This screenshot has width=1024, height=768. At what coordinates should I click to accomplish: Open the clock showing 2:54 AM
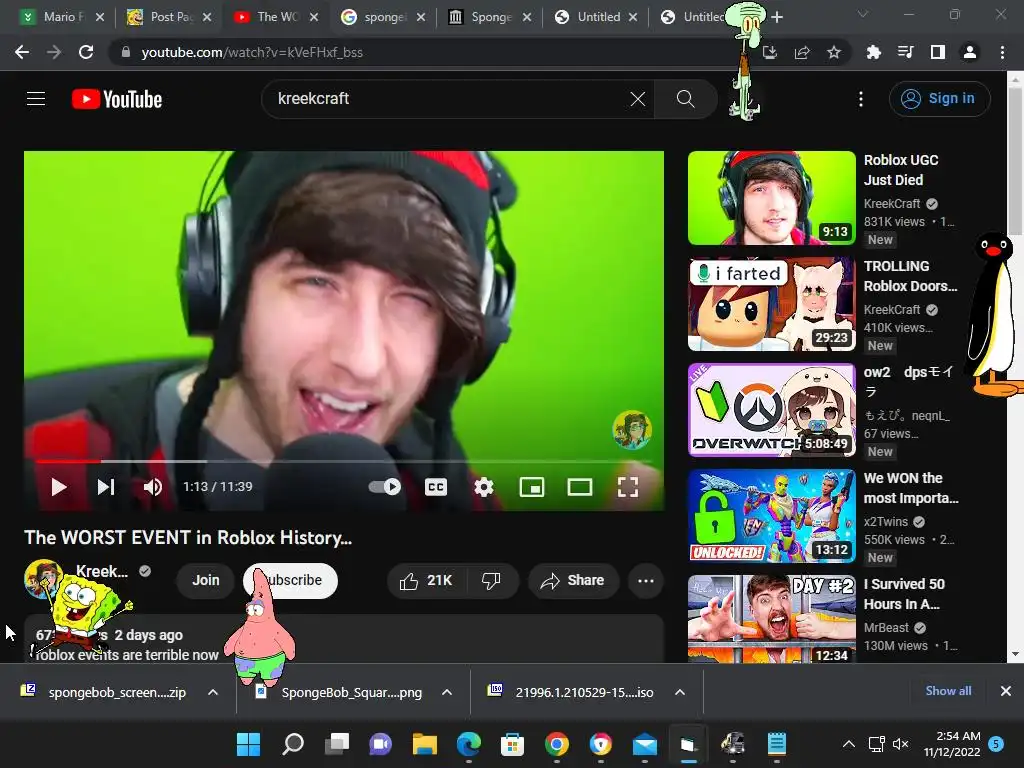click(x=952, y=744)
